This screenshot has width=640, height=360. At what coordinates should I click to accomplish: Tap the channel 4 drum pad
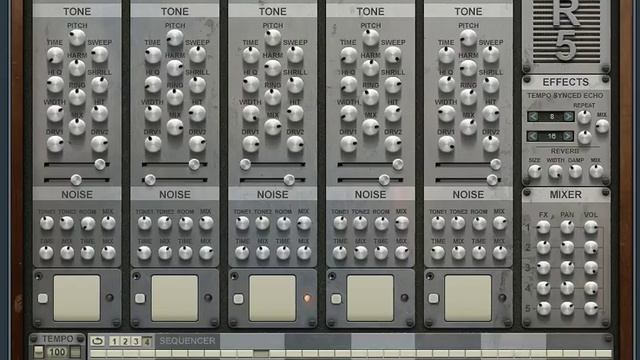coord(370,298)
